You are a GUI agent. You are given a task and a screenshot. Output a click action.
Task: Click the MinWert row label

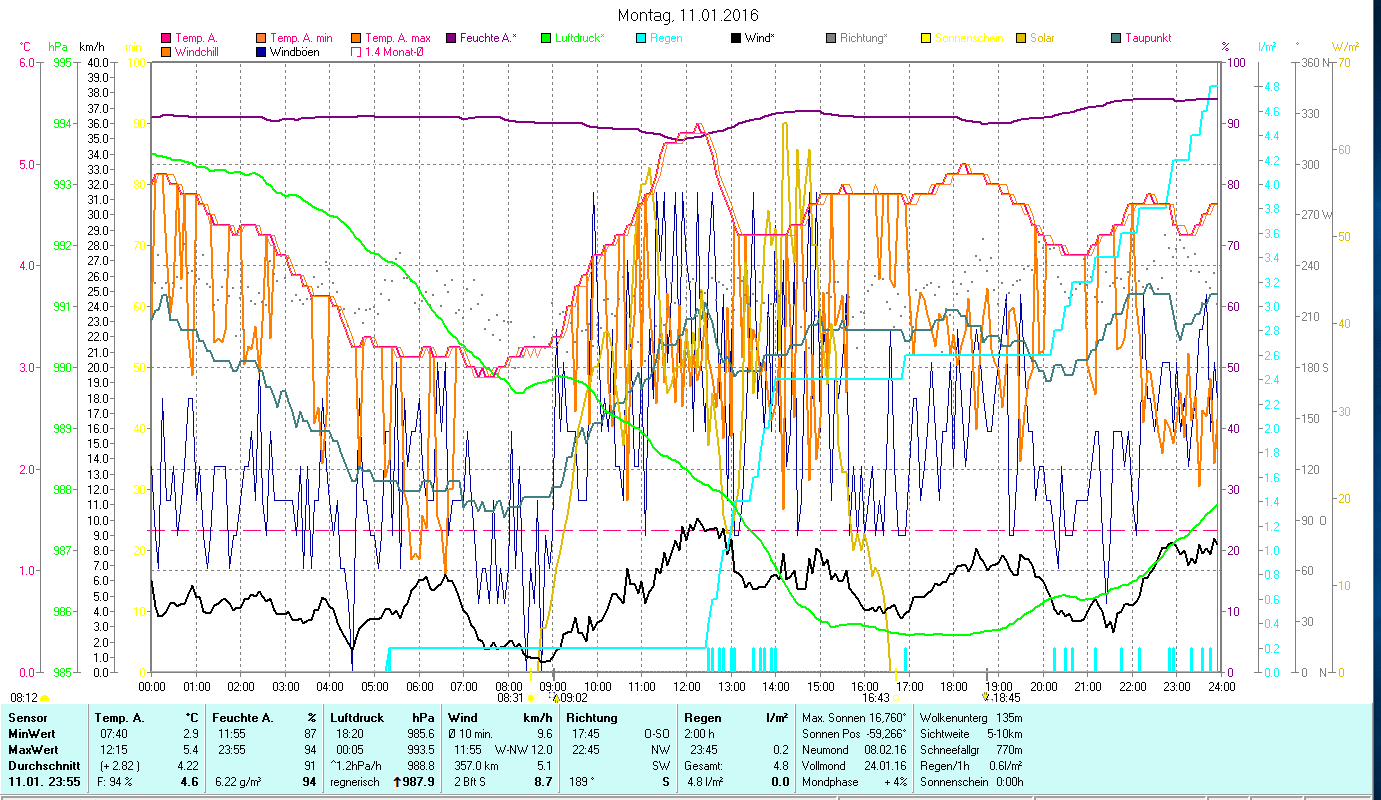pos(32,734)
